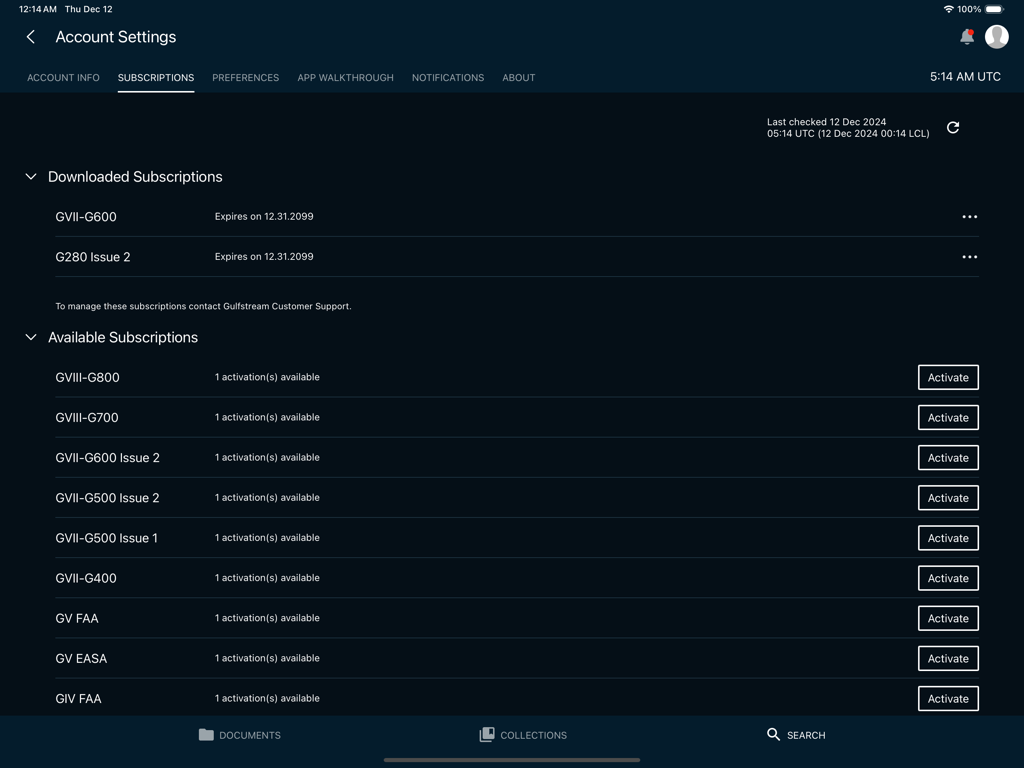Screen dimensions: 1024x768
Task: Click the back arrow in the header
Action: click(x=30, y=36)
